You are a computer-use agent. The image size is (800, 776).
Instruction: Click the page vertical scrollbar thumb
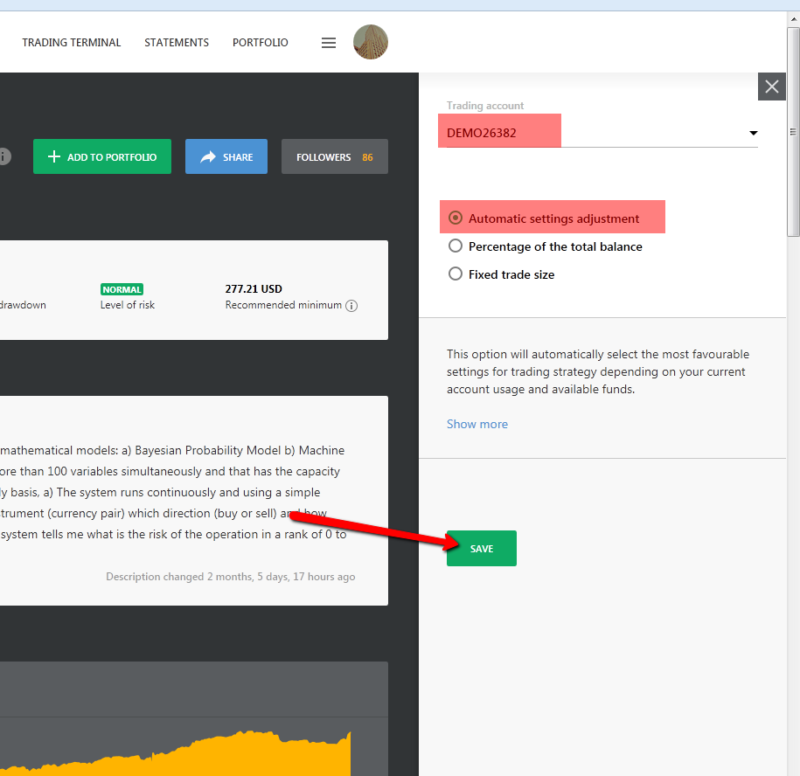(793, 132)
